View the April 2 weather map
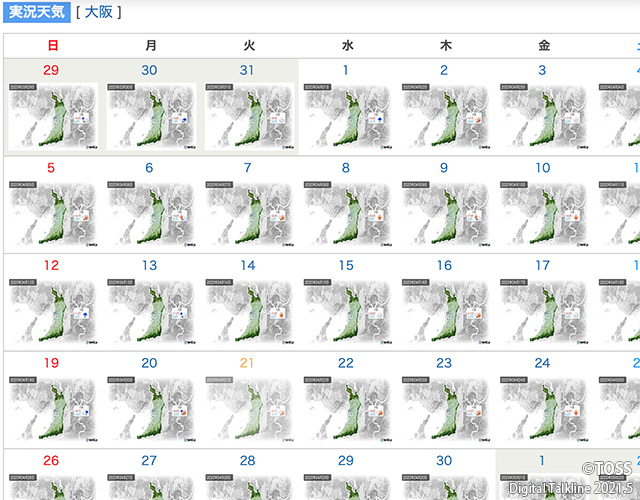This screenshot has width=640, height=500. coord(446,117)
